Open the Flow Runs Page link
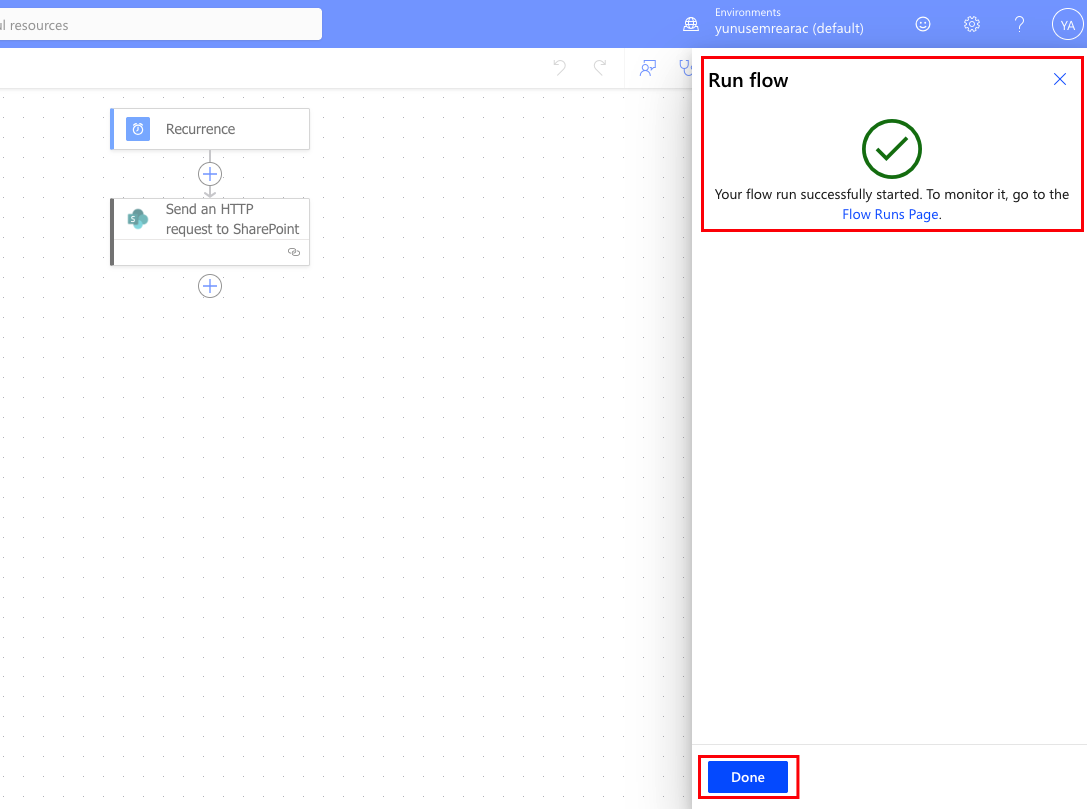 890,214
